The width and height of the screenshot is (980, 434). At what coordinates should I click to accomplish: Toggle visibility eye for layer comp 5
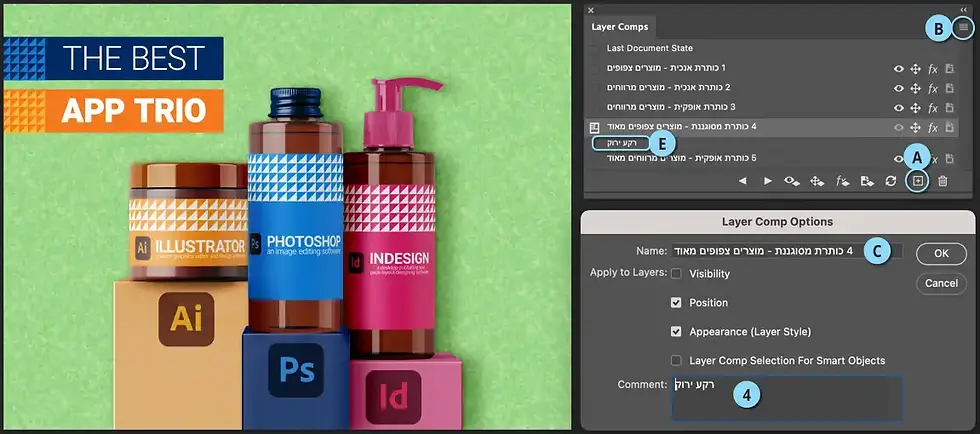click(x=899, y=159)
